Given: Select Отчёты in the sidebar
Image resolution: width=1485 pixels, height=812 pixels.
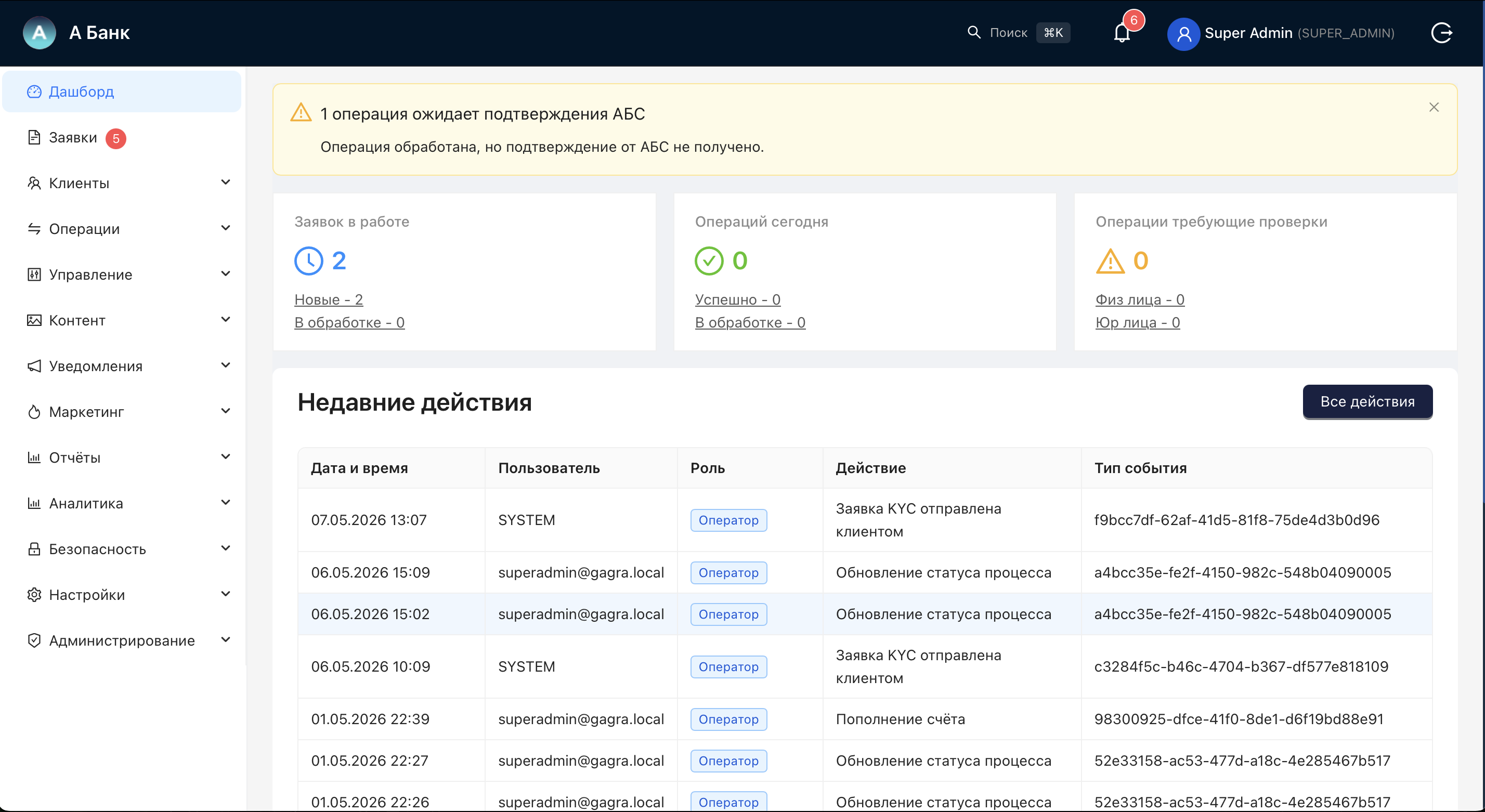Looking at the screenshot, I should [x=122, y=457].
